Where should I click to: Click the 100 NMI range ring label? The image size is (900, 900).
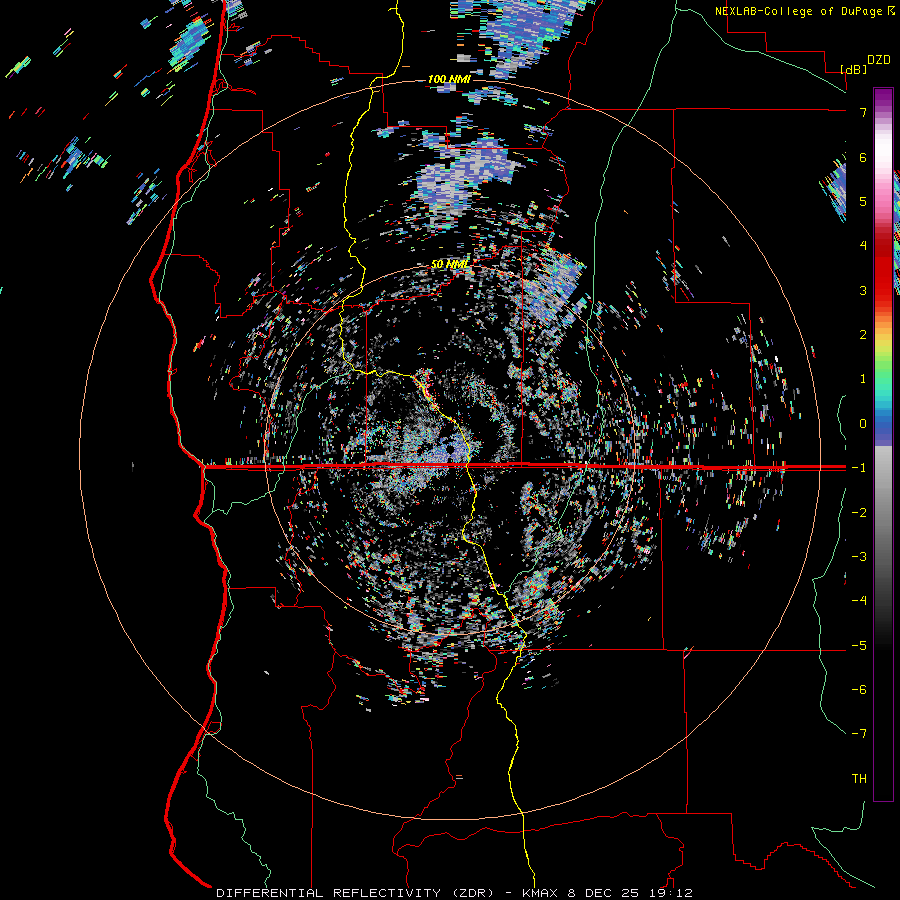[449, 79]
